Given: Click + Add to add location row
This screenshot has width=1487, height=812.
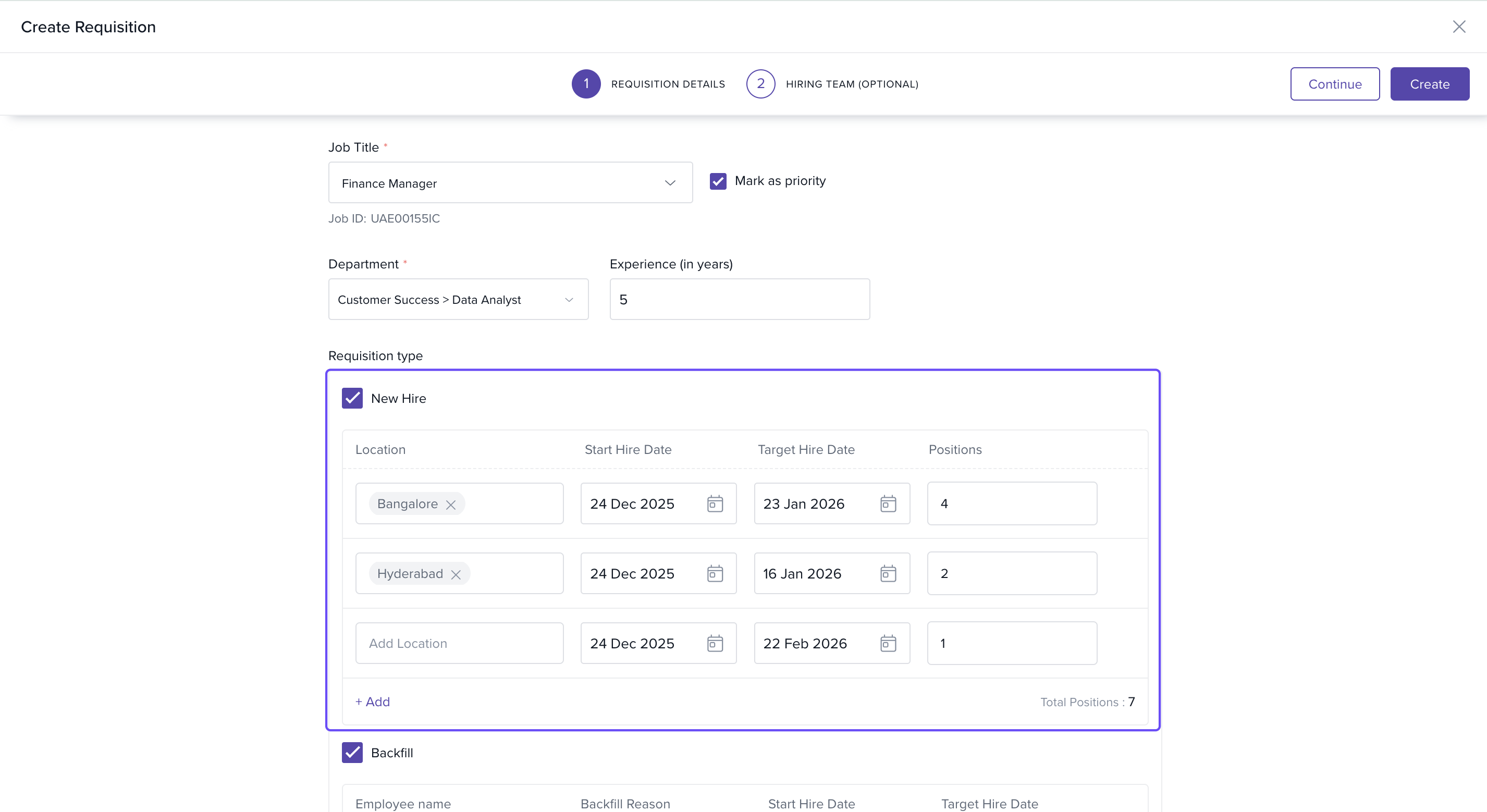Looking at the screenshot, I should tap(372, 702).
